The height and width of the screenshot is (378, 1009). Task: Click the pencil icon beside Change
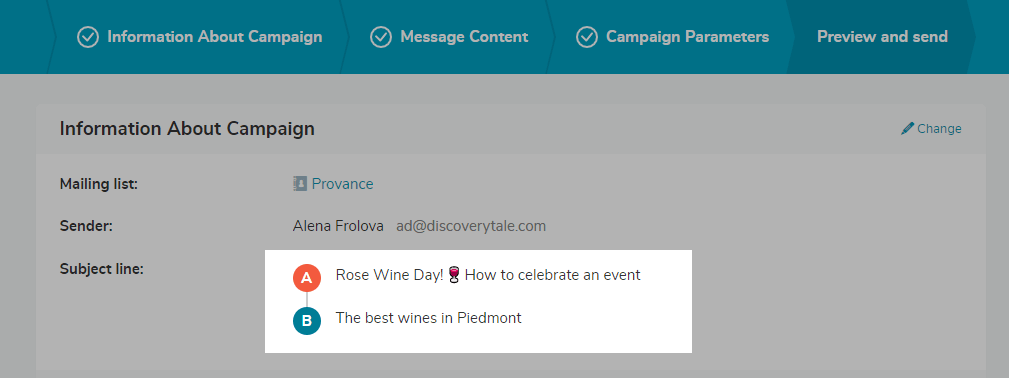pos(907,128)
